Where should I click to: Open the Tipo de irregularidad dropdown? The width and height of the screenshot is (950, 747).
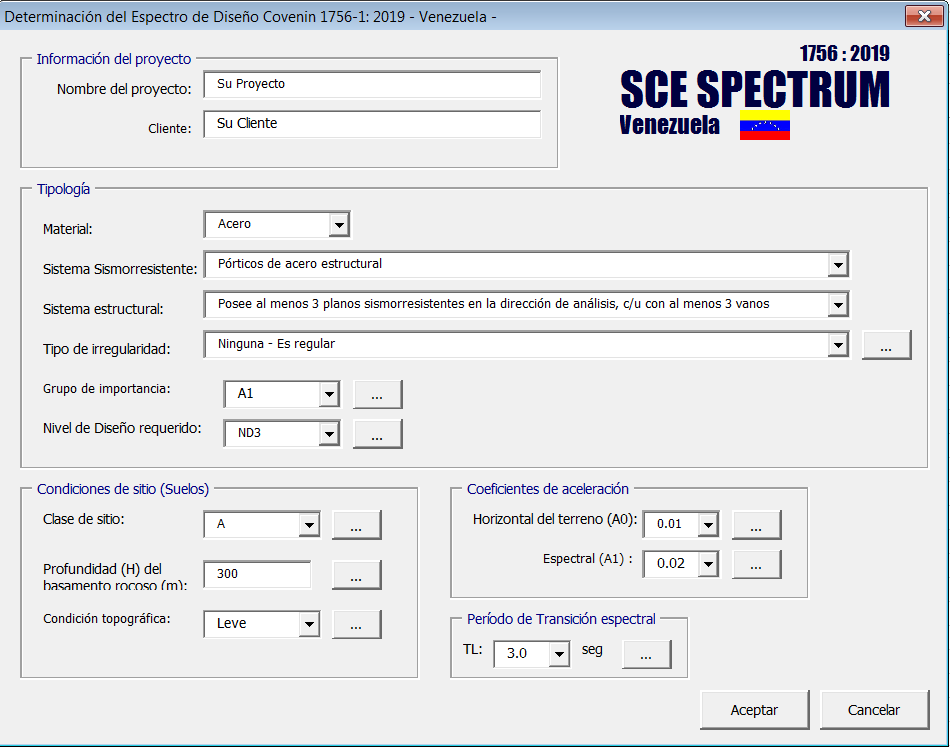click(838, 345)
